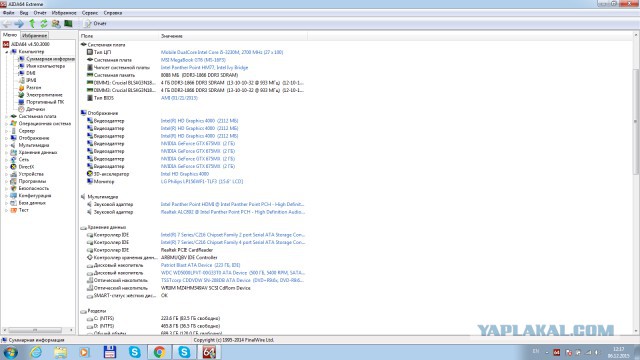Switch to the Меню tab
Screen dimensions: 640x360
point(10,35)
